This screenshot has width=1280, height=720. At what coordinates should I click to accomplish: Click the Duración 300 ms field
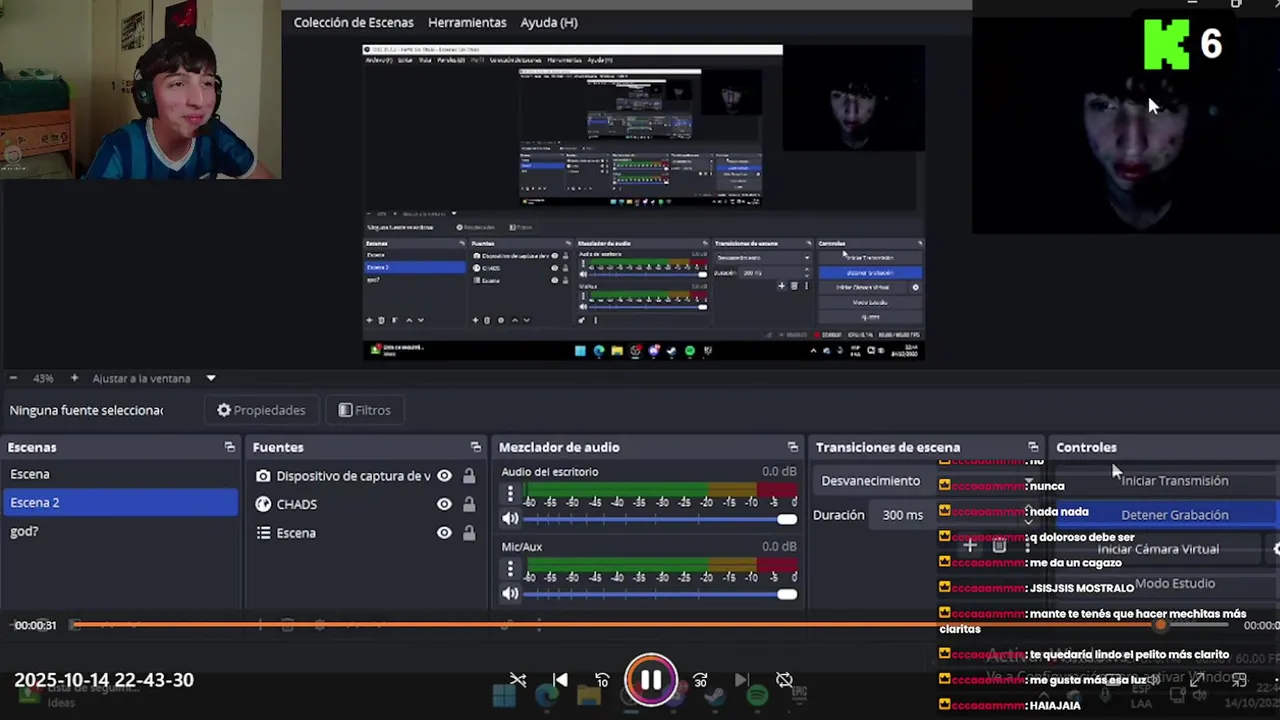pyautogui.click(x=902, y=515)
